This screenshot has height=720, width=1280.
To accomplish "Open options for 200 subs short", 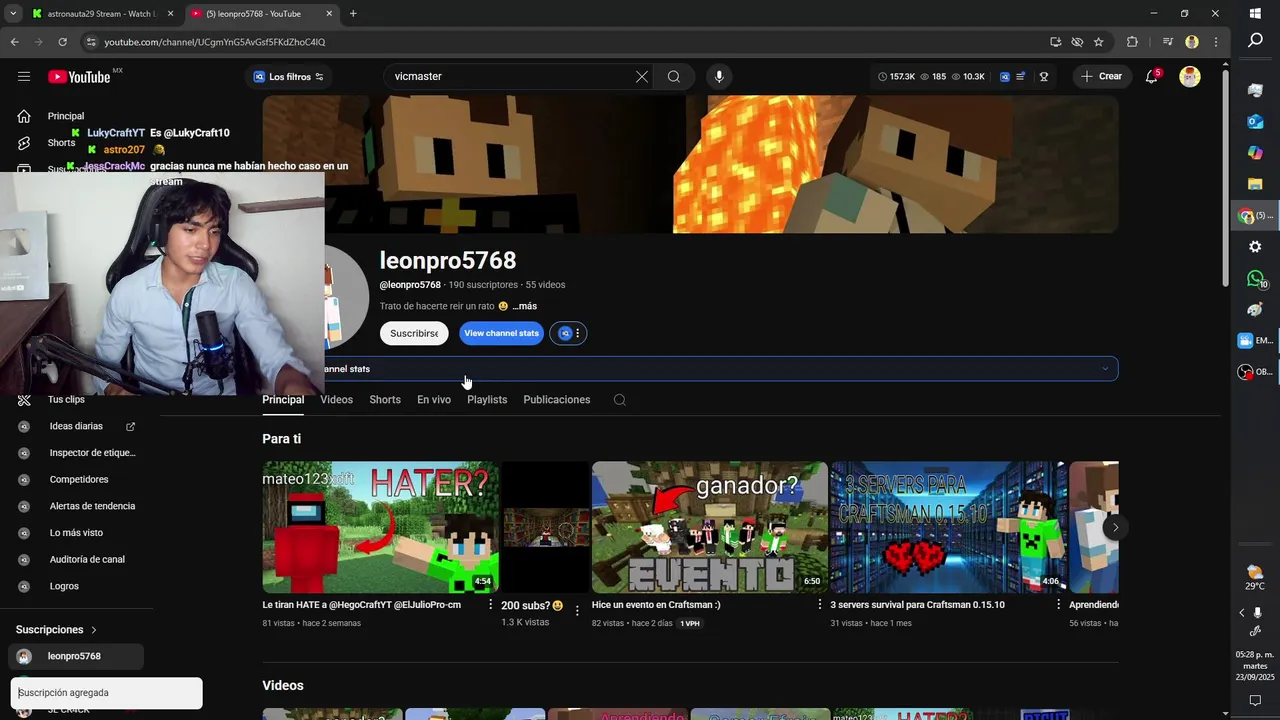I will pos(577,610).
